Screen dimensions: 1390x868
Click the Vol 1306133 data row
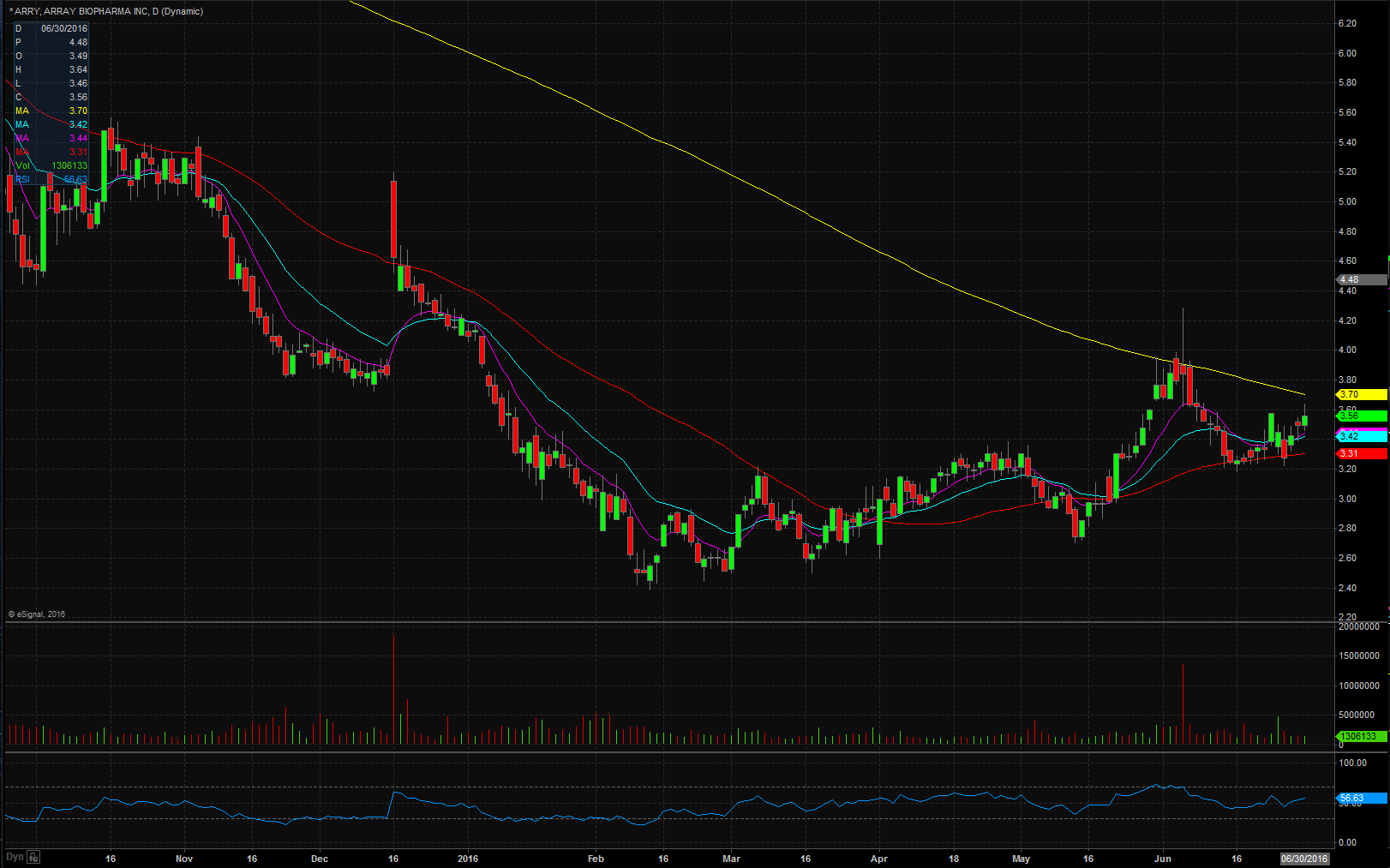point(51,165)
